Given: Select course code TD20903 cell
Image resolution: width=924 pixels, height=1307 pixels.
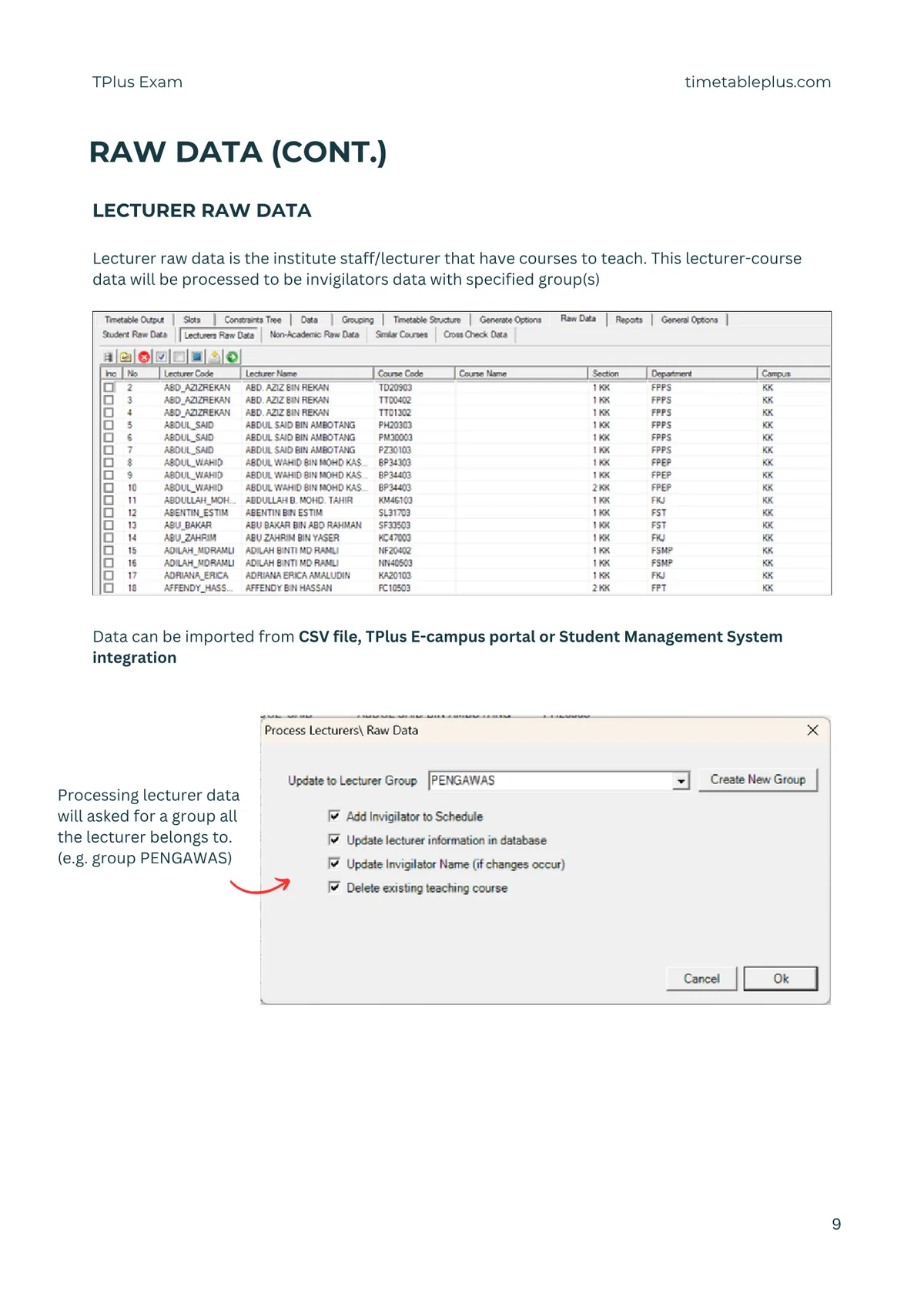Looking at the screenshot, I should click(395, 387).
